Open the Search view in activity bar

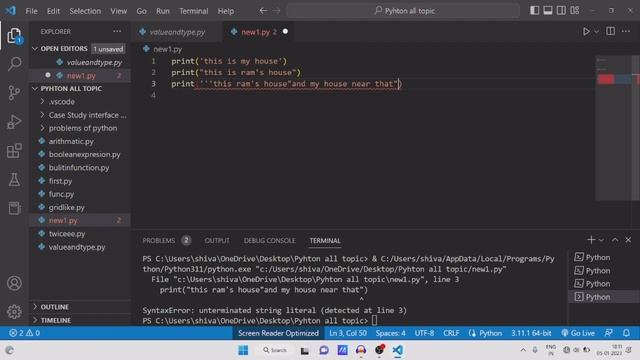[14, 64]
